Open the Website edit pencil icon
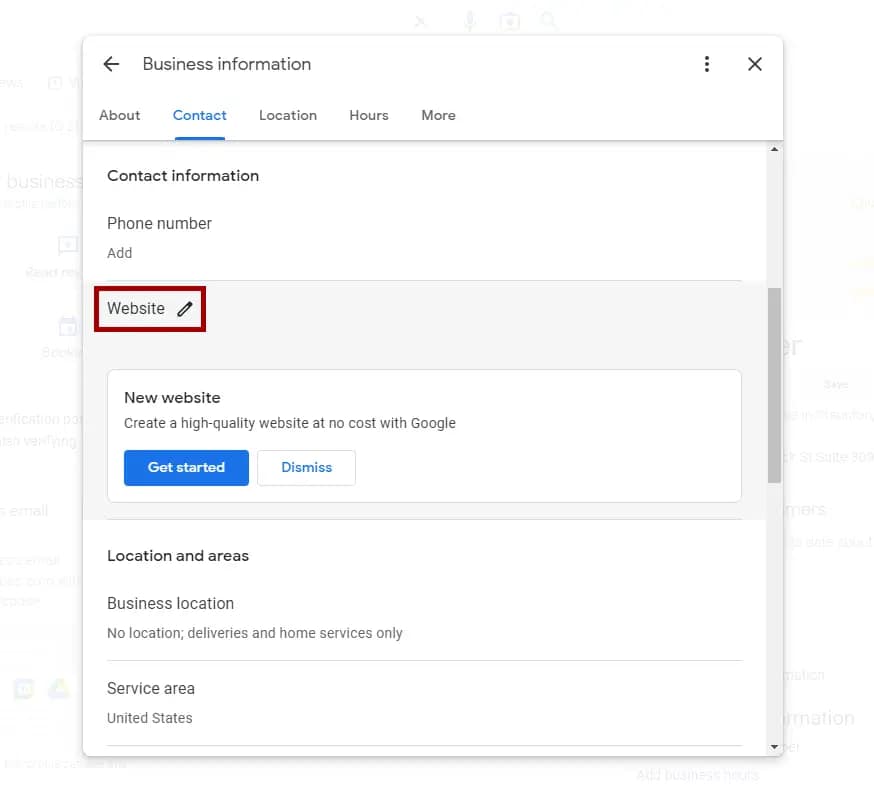This screenshot has height=804, width=874. coord(185,309)
